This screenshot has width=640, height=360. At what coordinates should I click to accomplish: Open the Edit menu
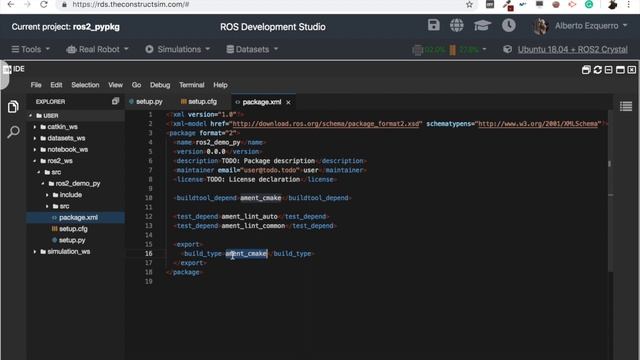(56, 85)
